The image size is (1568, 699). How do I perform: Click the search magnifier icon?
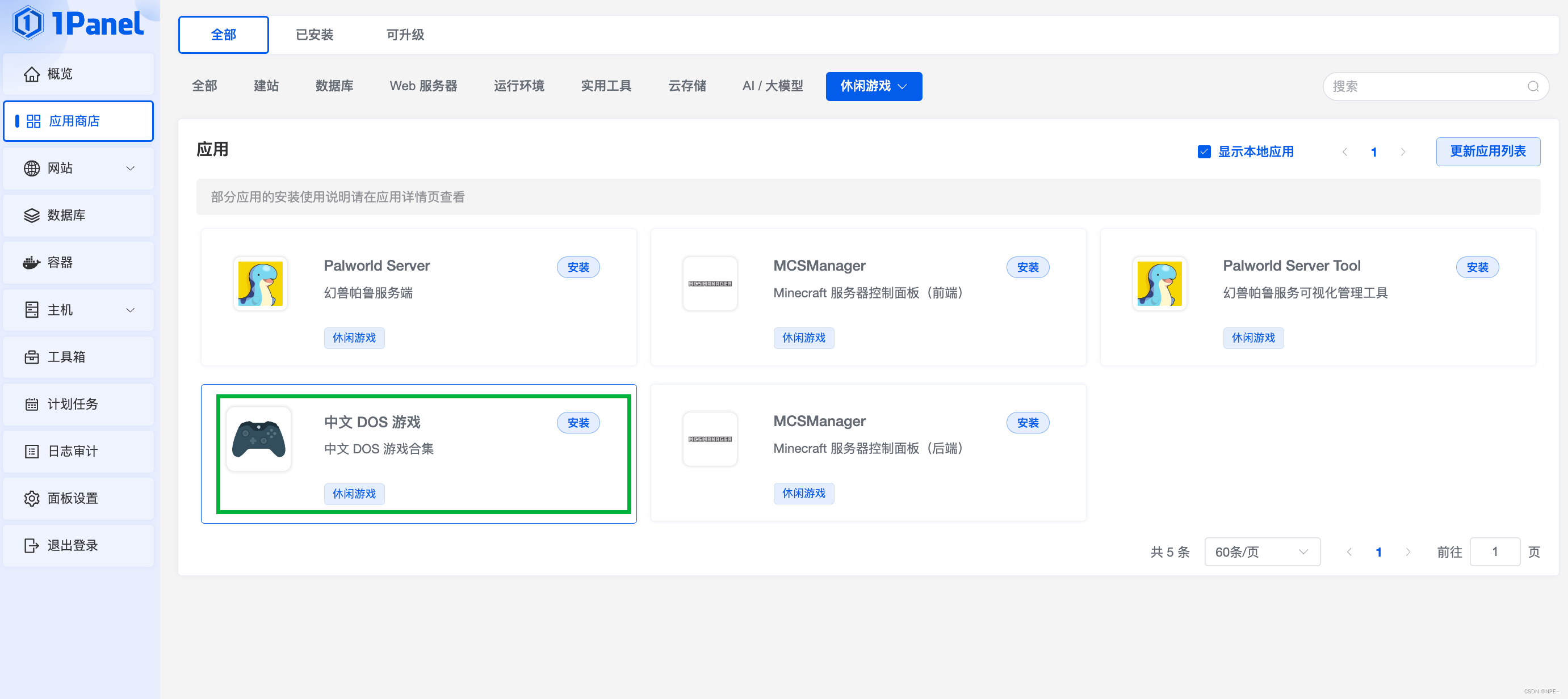(x=1533, y=86)
